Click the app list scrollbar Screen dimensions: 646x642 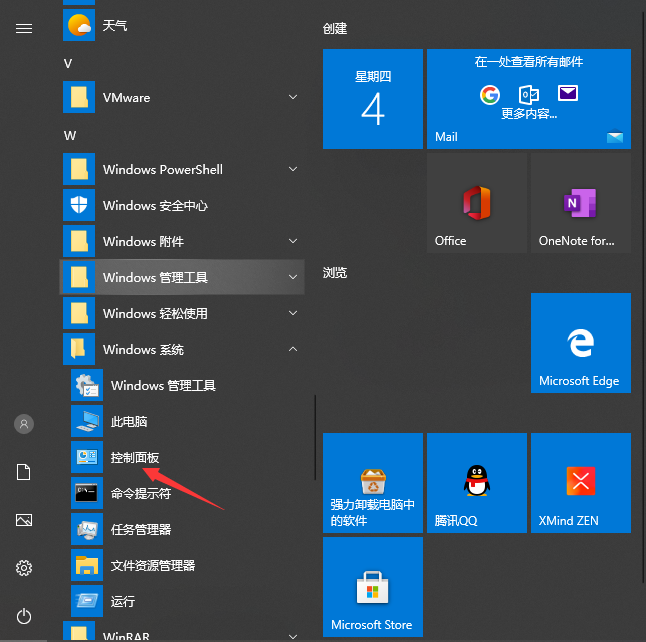tap(315, 438)
